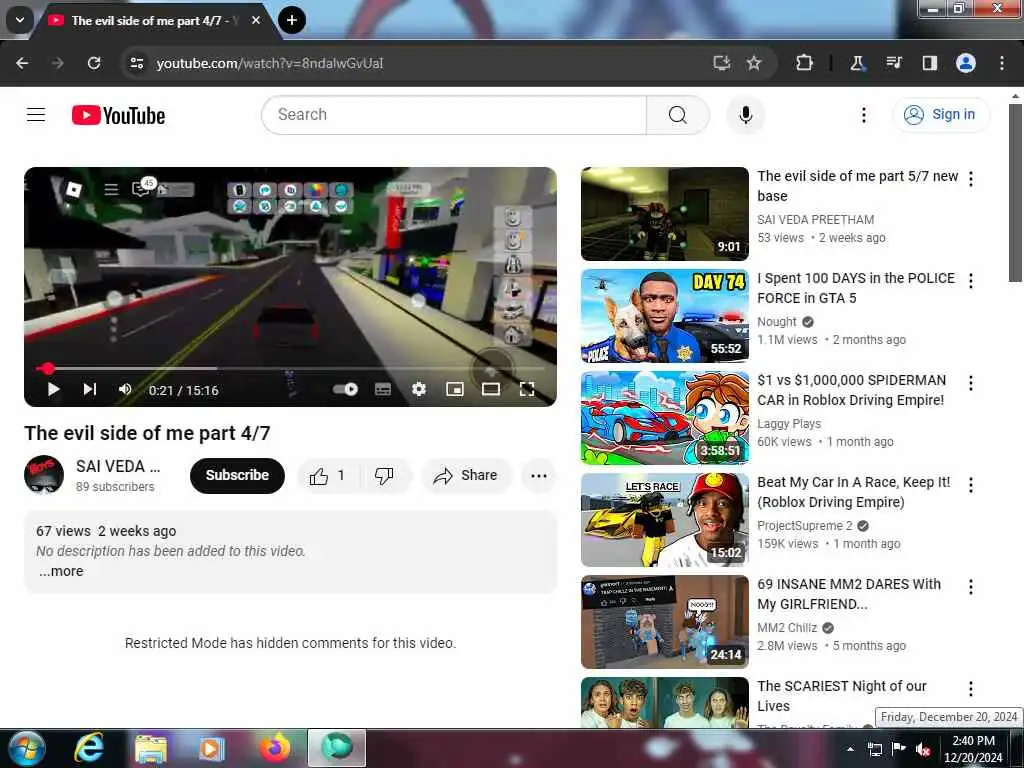Enable theater mode

click(490, 389)
